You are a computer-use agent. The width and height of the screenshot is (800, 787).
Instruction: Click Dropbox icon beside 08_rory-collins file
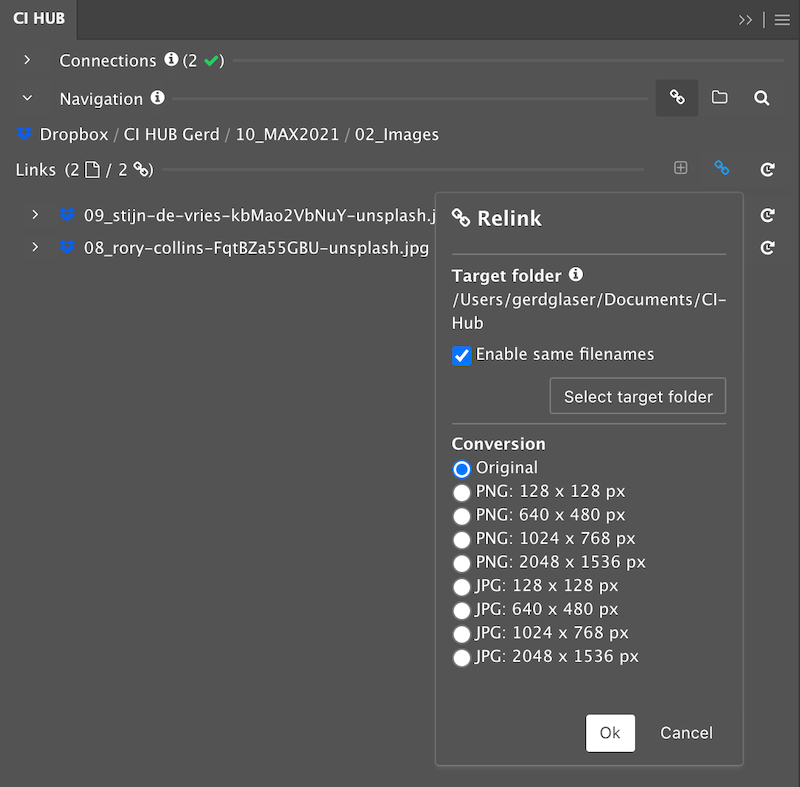(67, 247)
